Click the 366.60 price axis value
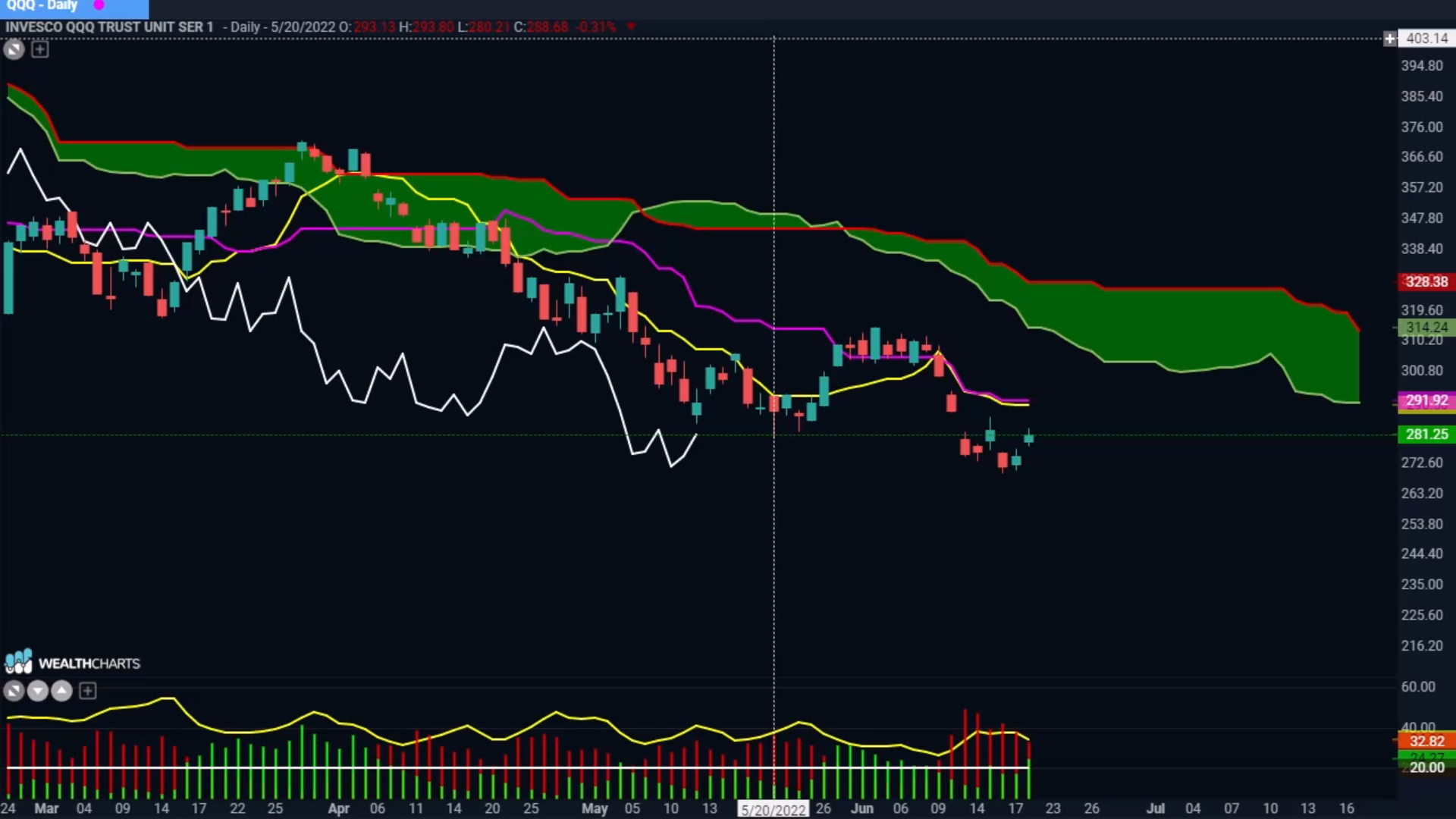 point(1422,157)
